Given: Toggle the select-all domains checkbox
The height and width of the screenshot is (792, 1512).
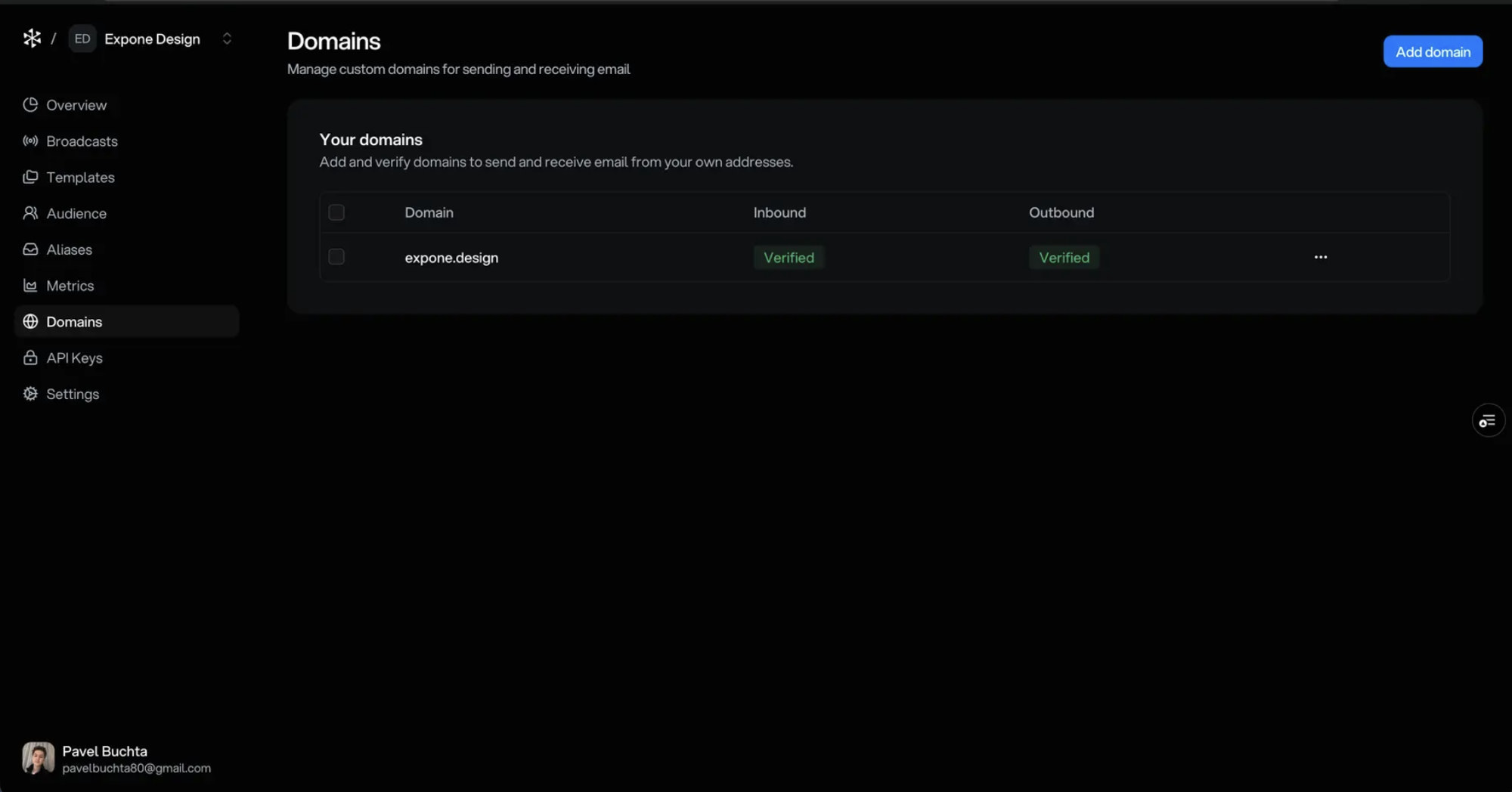Looking at the screenshot, I should click(336, 212).
